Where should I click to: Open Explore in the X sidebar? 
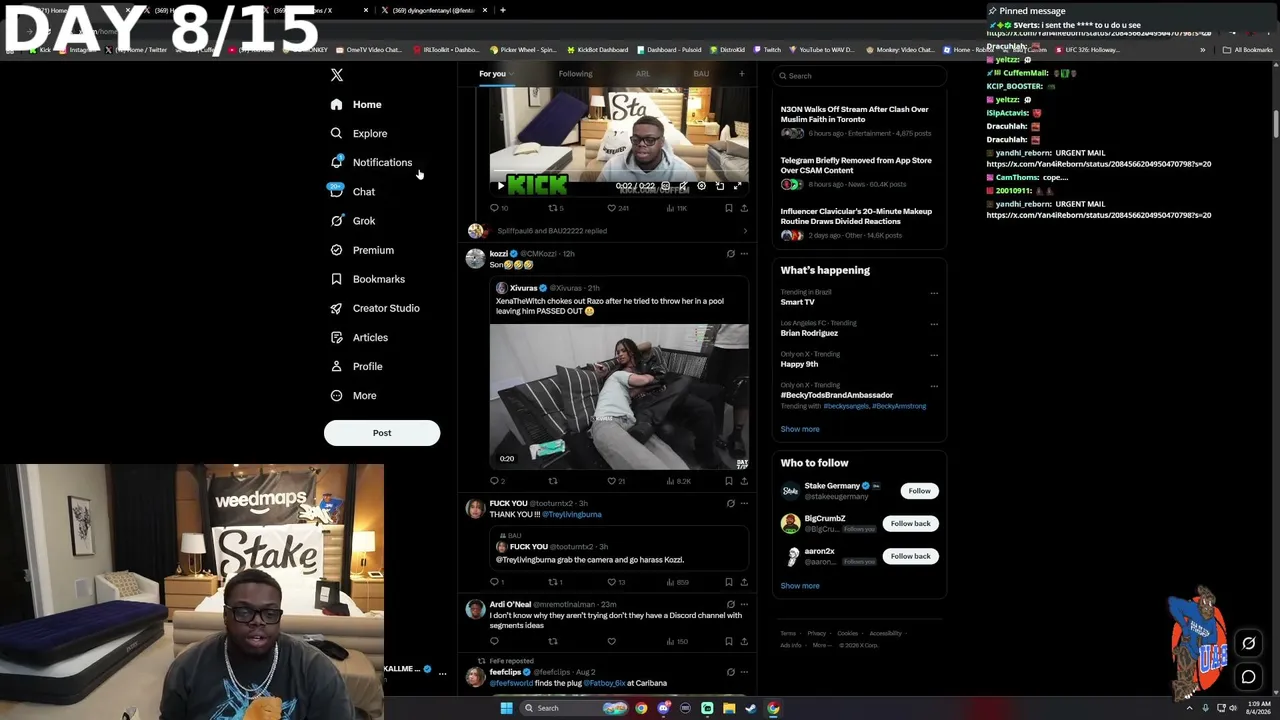point(360,133)
